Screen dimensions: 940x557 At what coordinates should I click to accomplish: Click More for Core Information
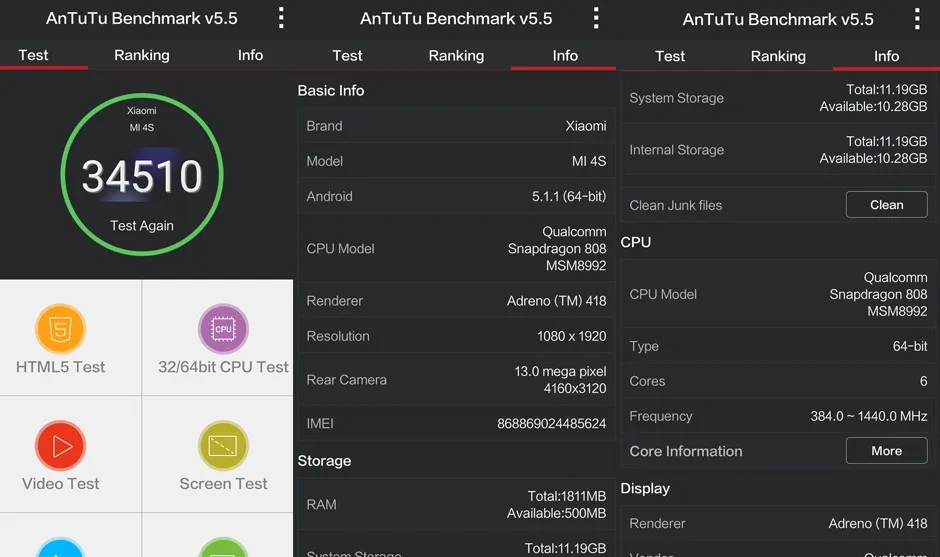[x=887, y=451]
